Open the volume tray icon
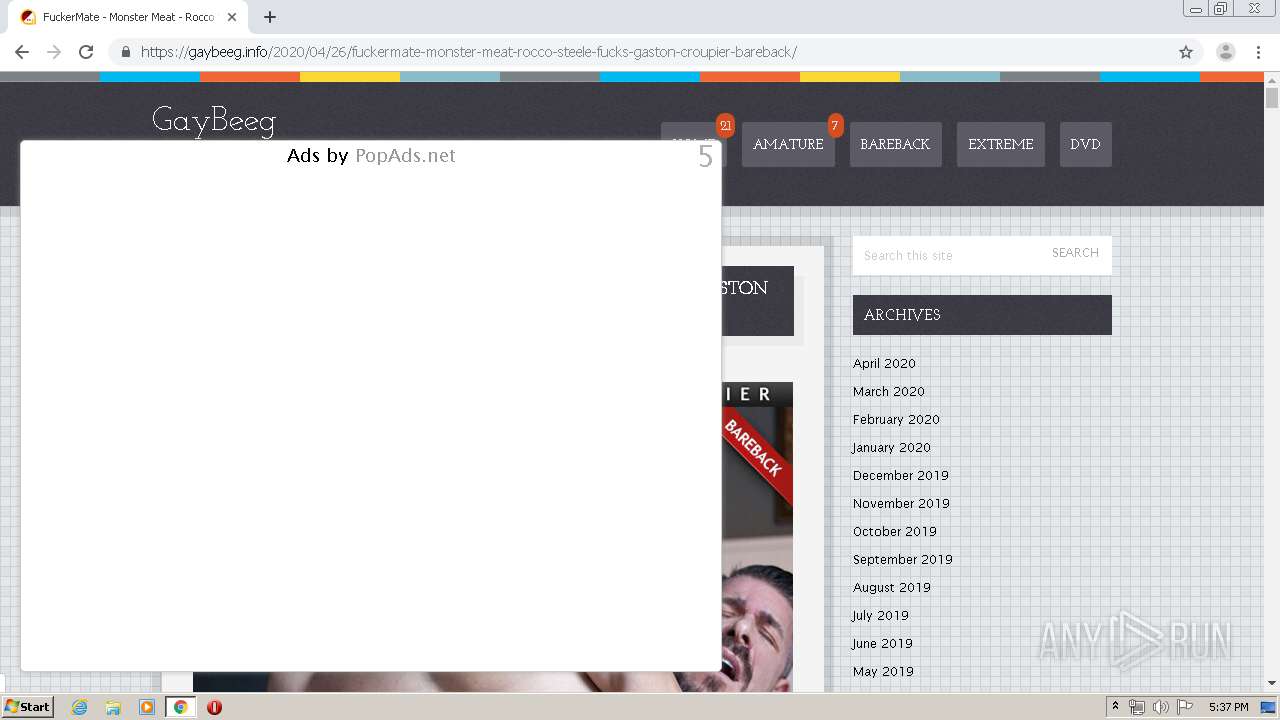 pyautogui.click(x=1160, y=707)
